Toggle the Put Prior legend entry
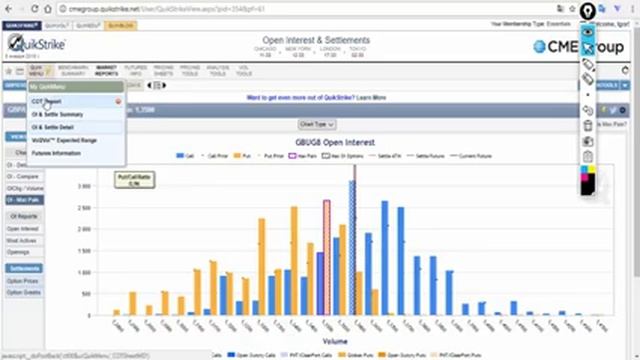The width and height of the screenshot is (640, 360). click(271, 156)
